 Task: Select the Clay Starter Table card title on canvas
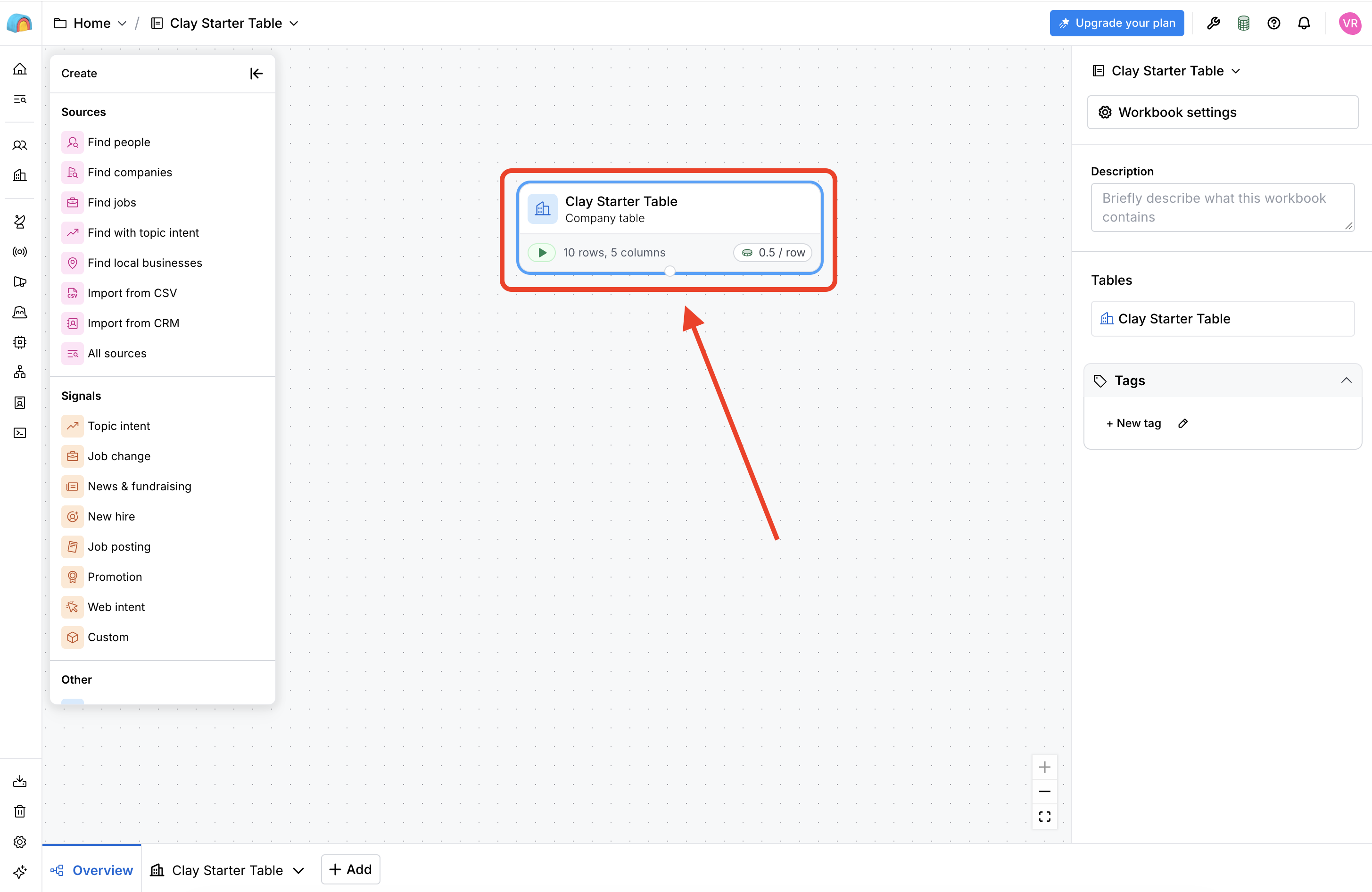point(621,201)
